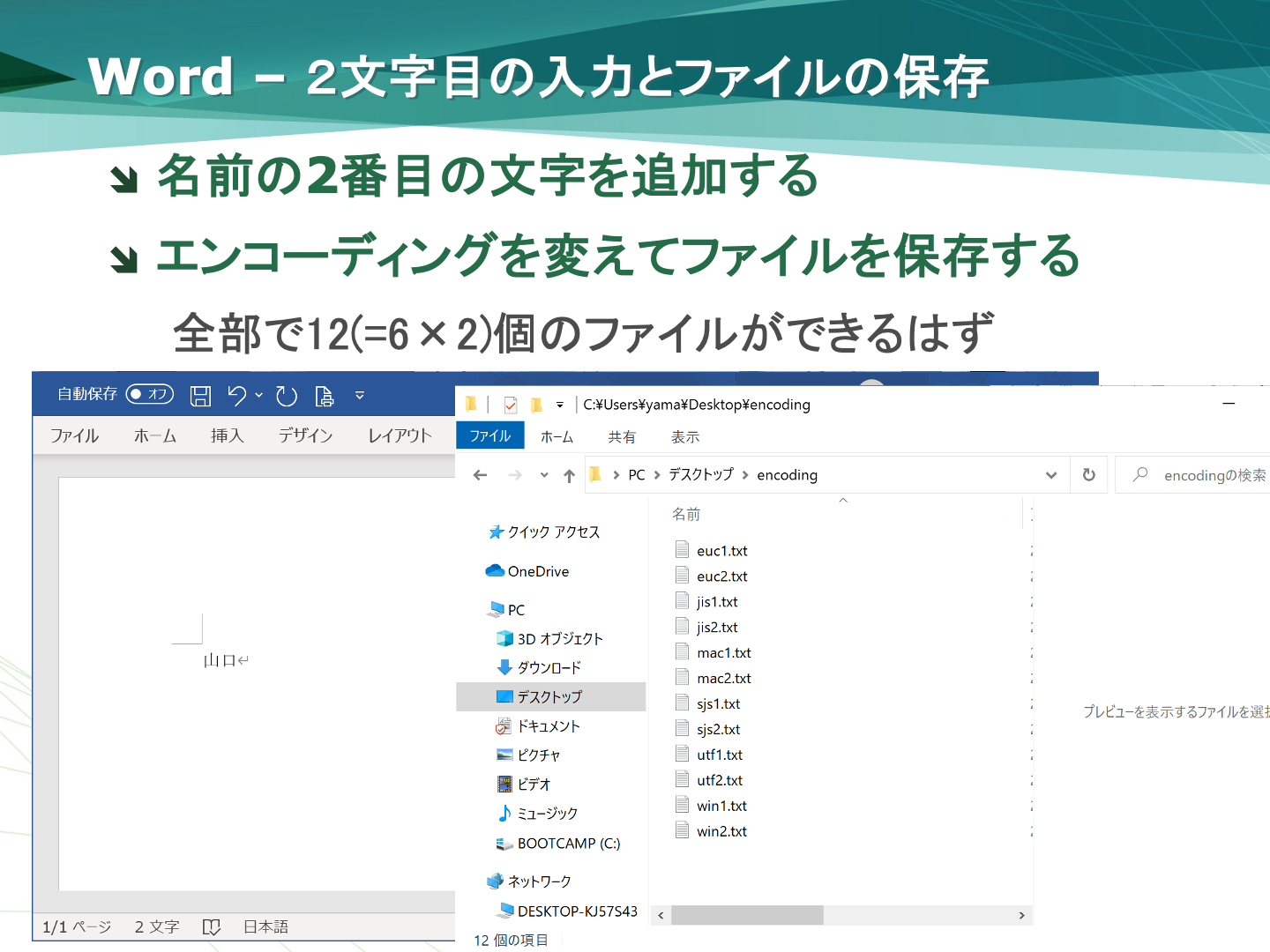The width and height of the screenshot is (1270, 952).
Task: Open the Undo history dropdown in Word
Action: 259,395
